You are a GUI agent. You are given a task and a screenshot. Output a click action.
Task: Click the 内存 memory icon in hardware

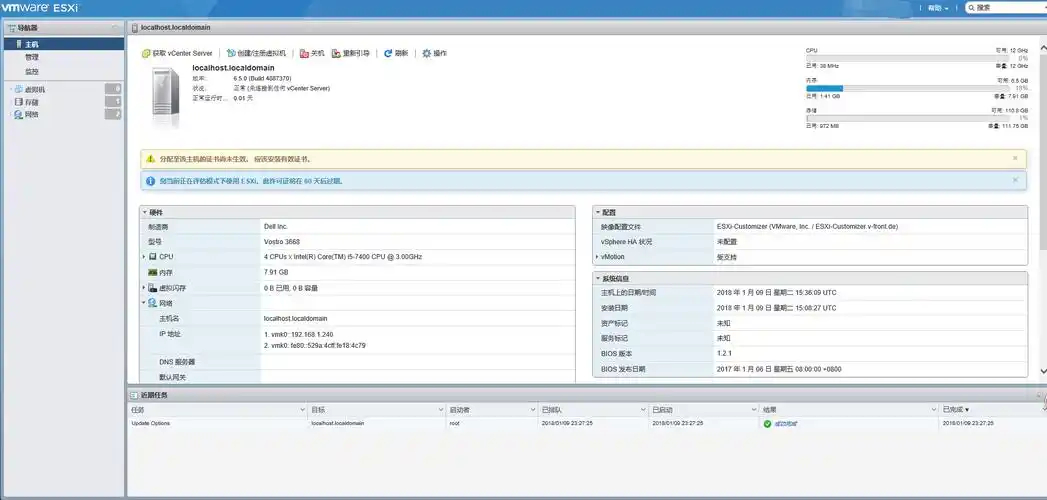[x=152, y=272]
